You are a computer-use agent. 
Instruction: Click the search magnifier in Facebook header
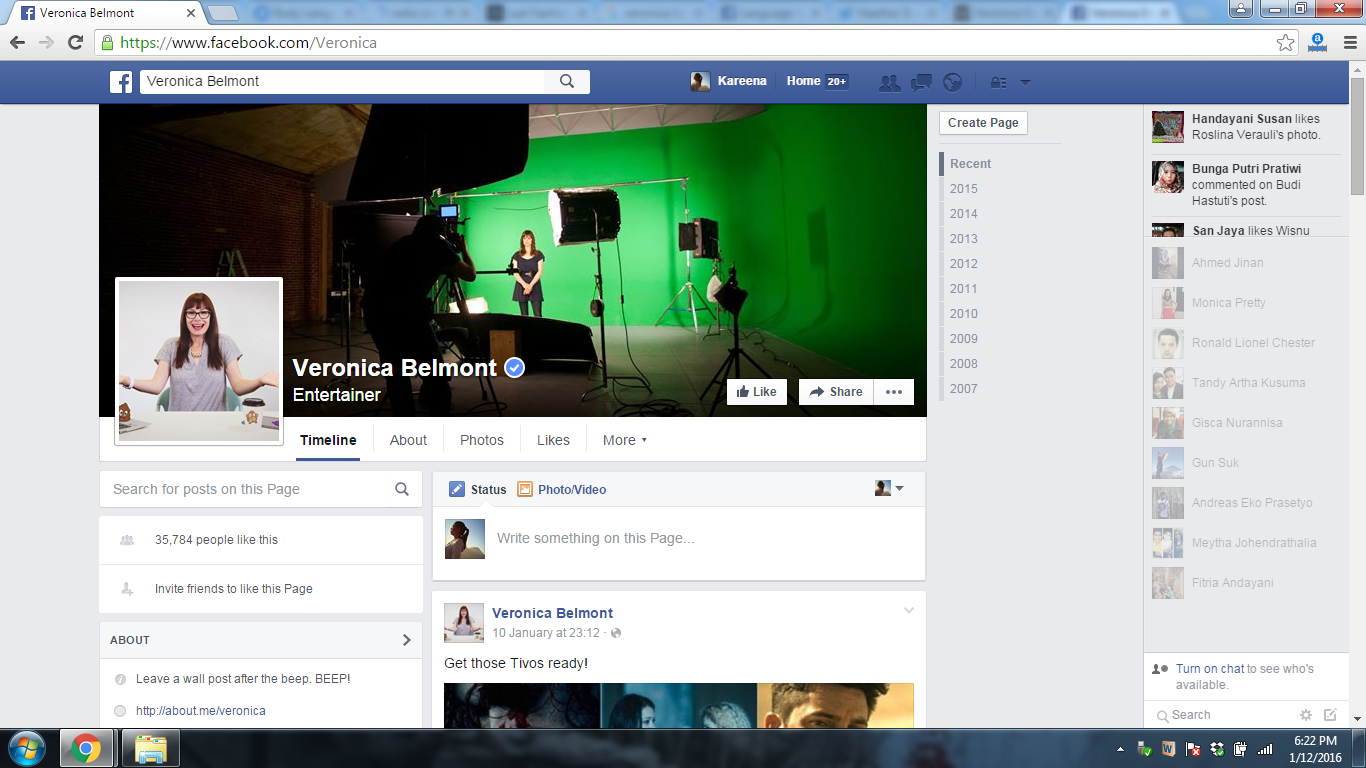point(567,82)
